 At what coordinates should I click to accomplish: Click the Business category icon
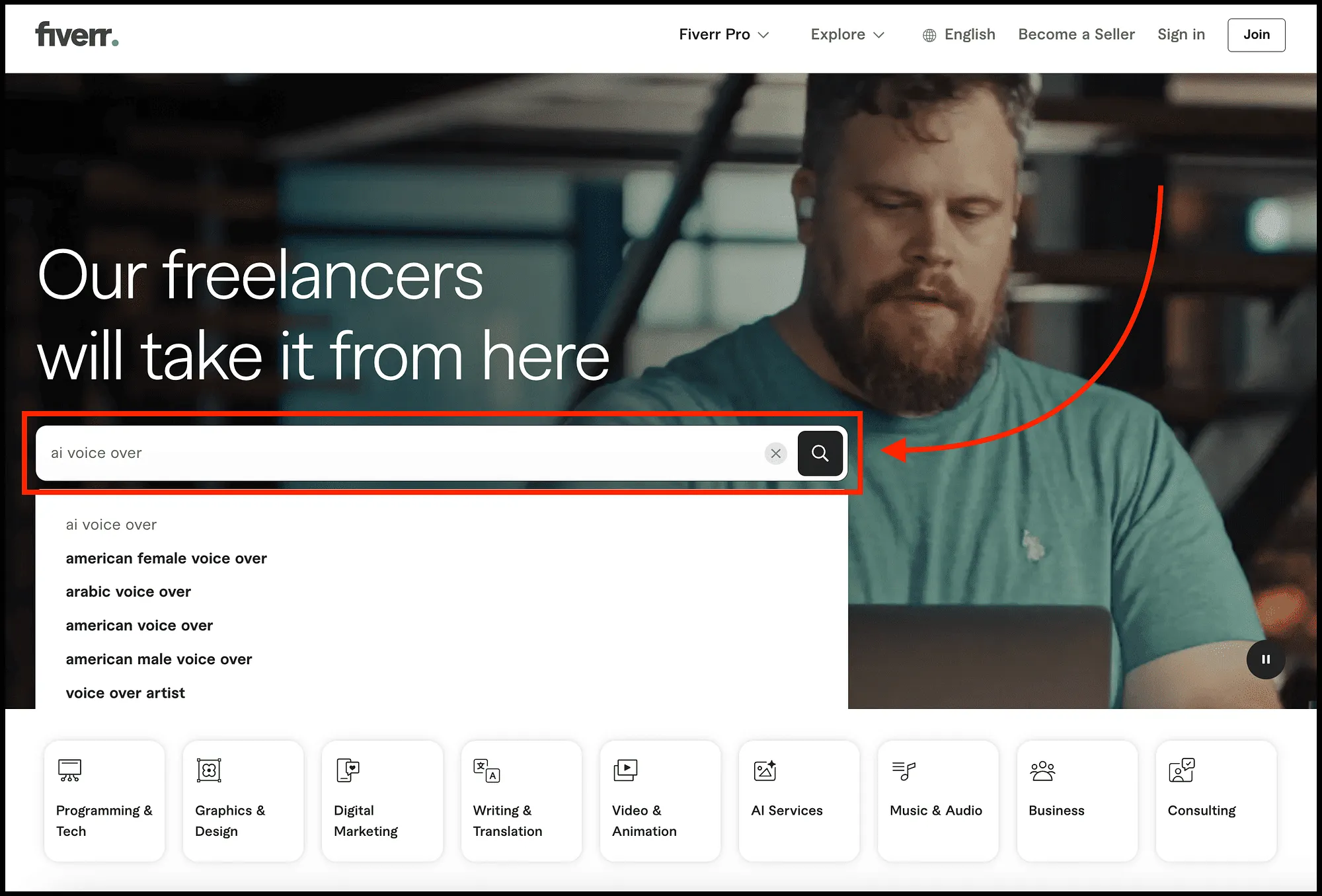tap(1042, 770)
